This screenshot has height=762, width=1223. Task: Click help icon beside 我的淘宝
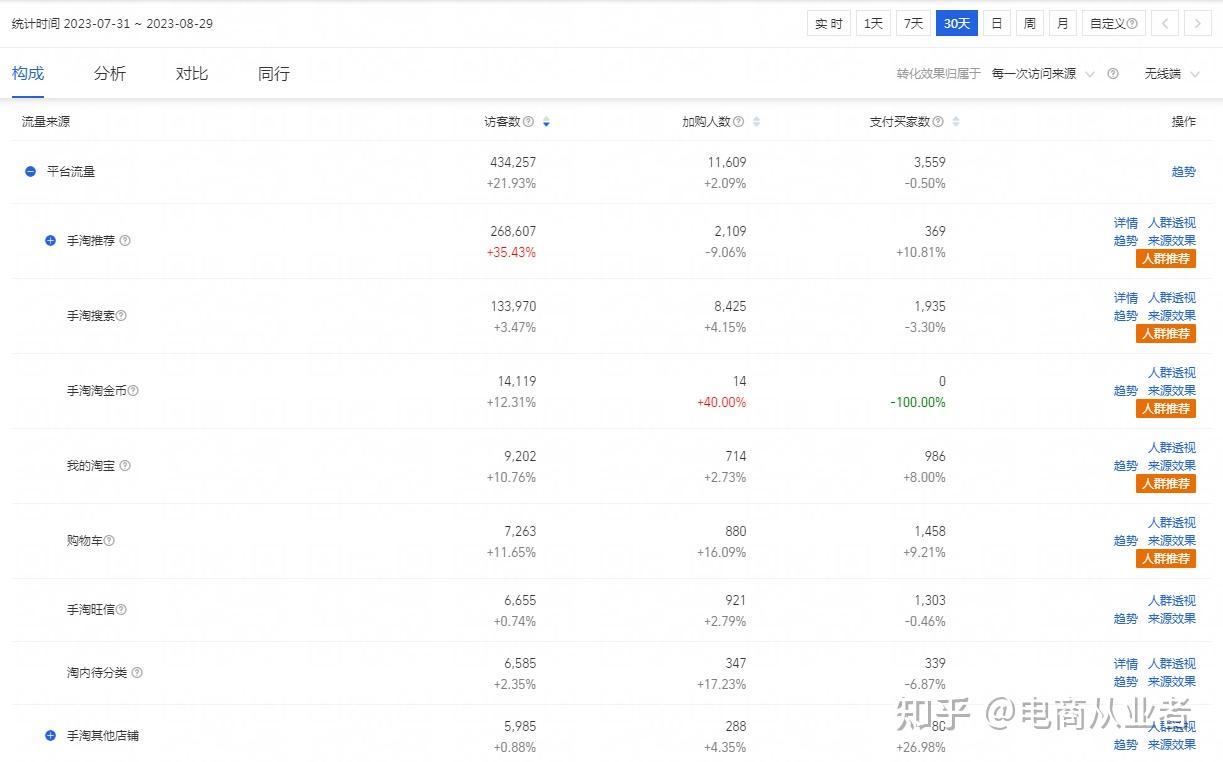point(125,466)
